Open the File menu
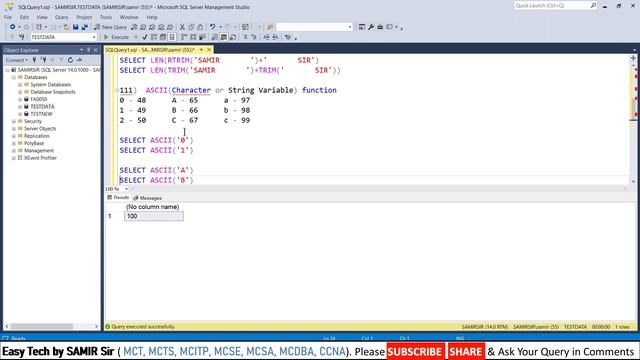The width and height of the screenshot is (640, 360). point(8,17)
